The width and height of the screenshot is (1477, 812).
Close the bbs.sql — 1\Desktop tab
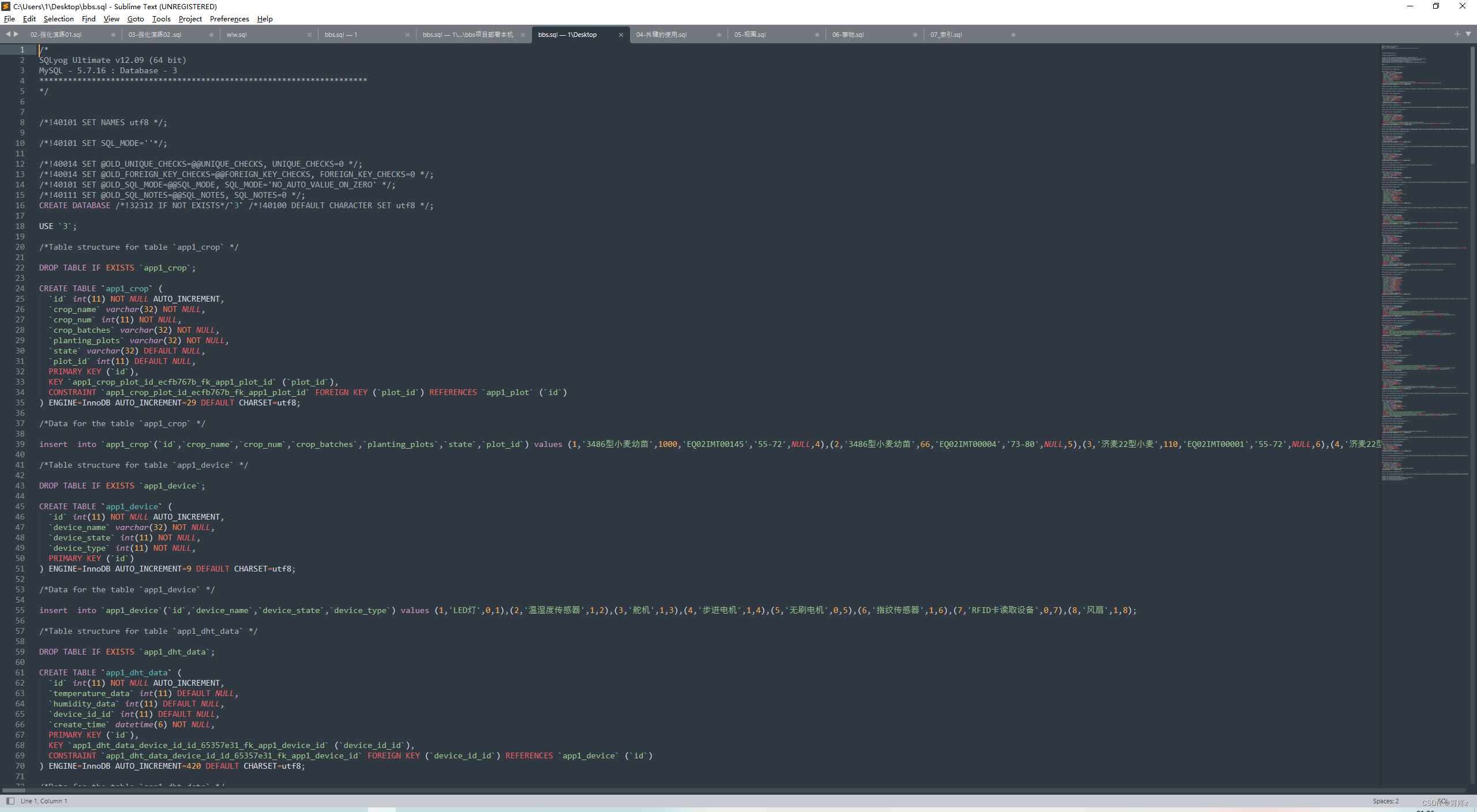[620, 35]
